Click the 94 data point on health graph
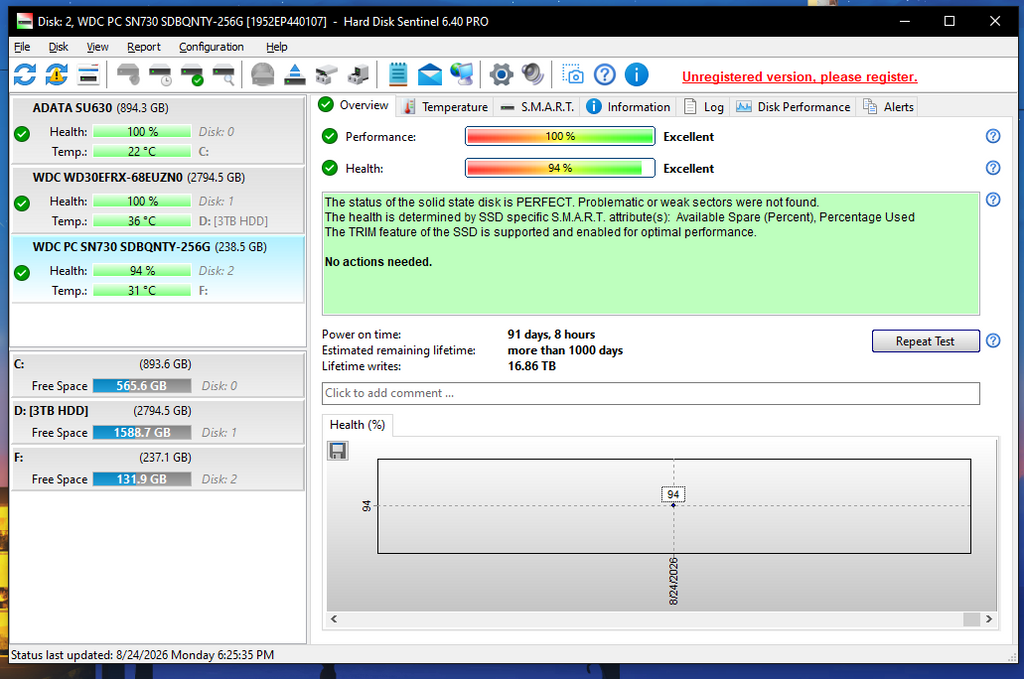1024x679 pixels. click(x=673, y=505)
